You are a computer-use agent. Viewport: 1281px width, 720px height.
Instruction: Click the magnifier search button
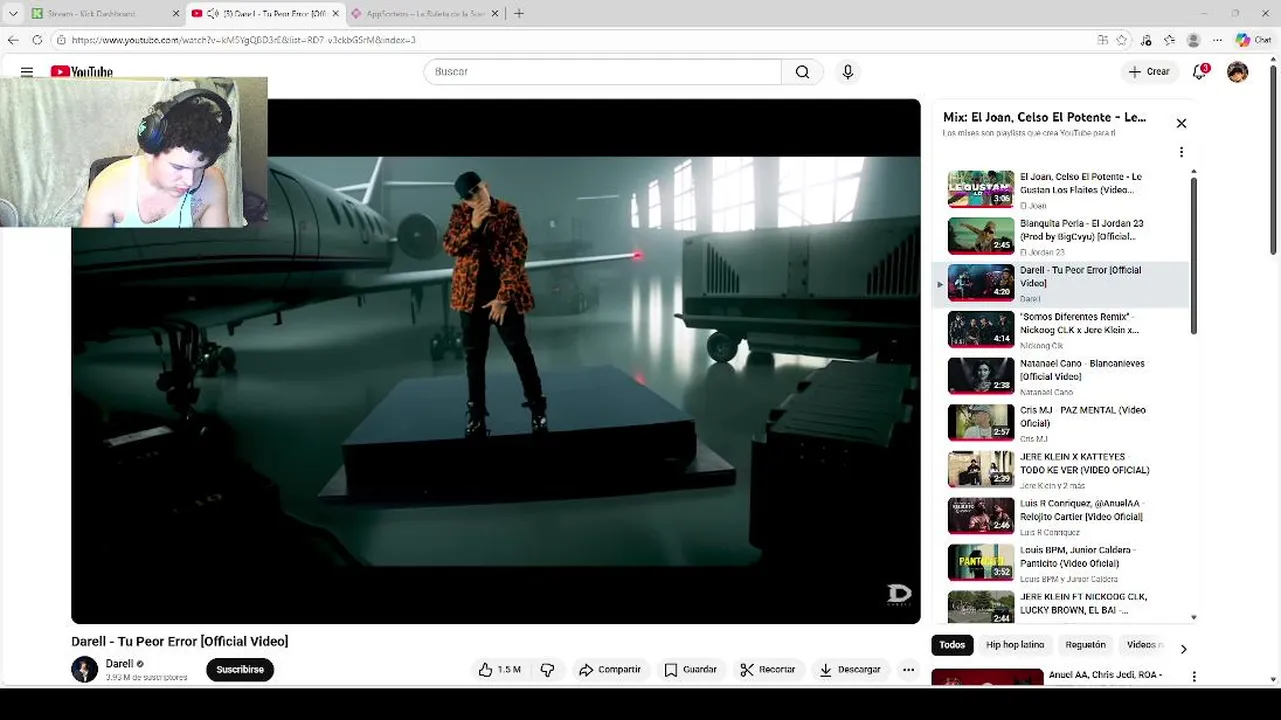pyautogui.click(x=803, y=72)
